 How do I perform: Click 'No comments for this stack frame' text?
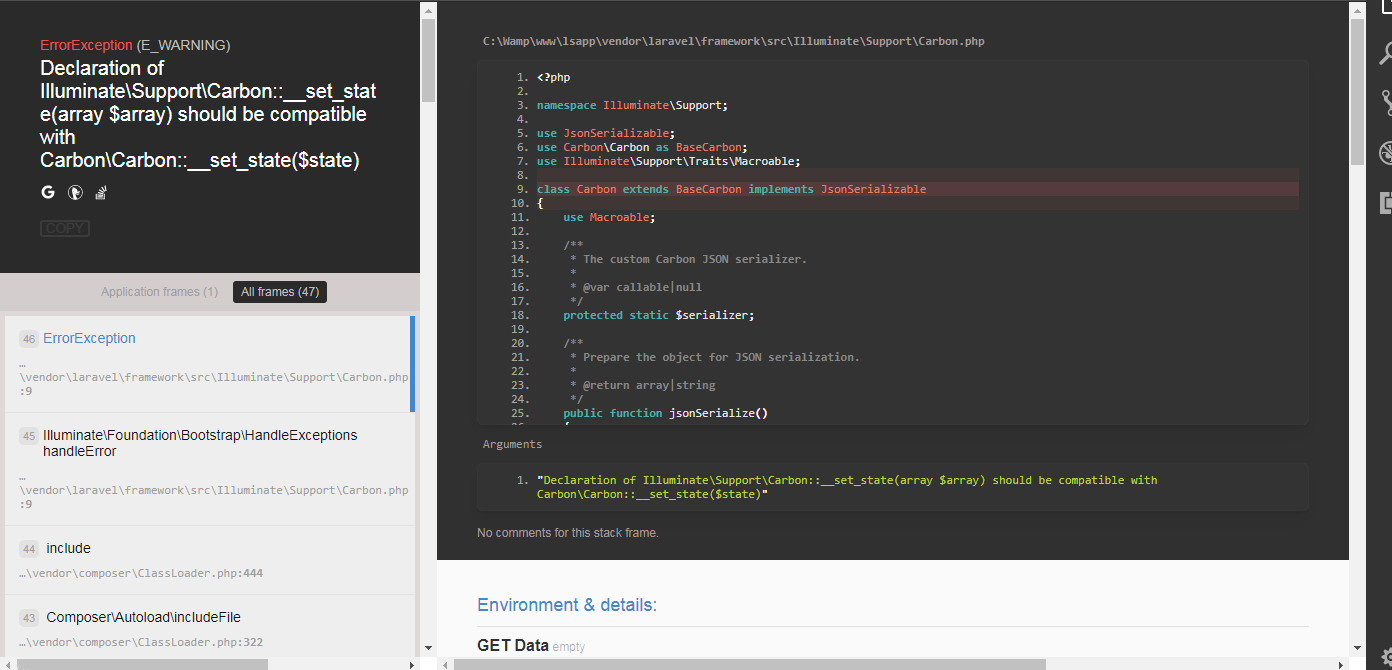pos(568,533)
